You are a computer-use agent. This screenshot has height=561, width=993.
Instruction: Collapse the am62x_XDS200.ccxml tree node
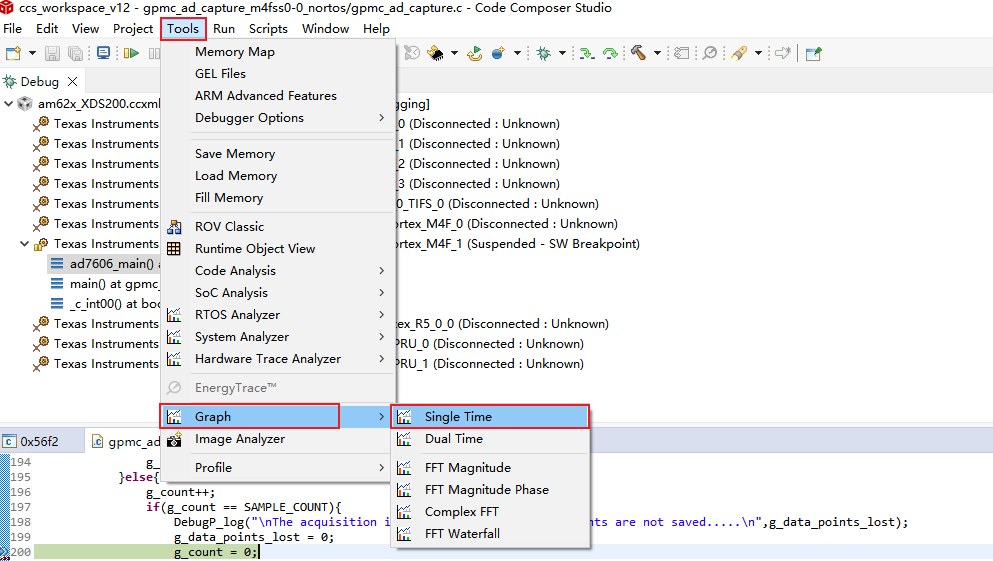pos(8,103)
